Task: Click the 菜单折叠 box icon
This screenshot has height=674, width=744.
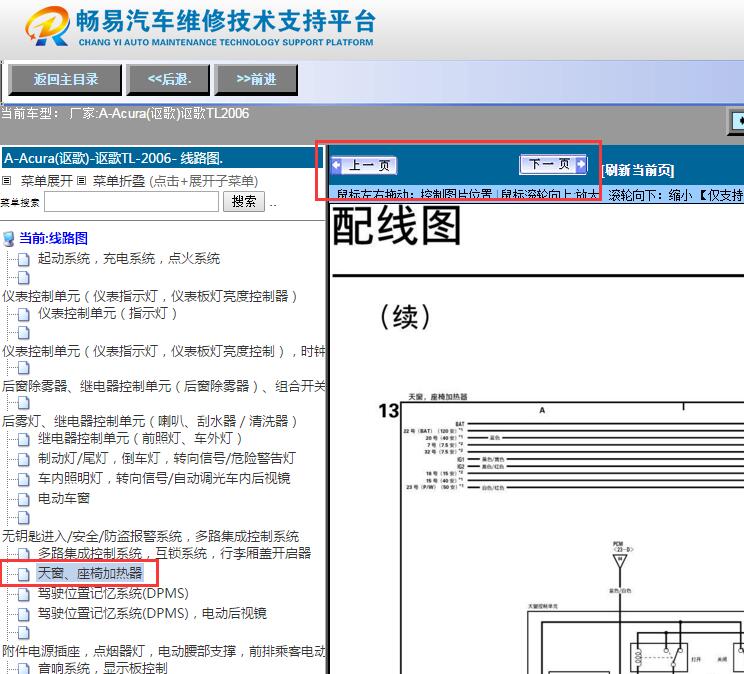Action: [x=82, y=181]
